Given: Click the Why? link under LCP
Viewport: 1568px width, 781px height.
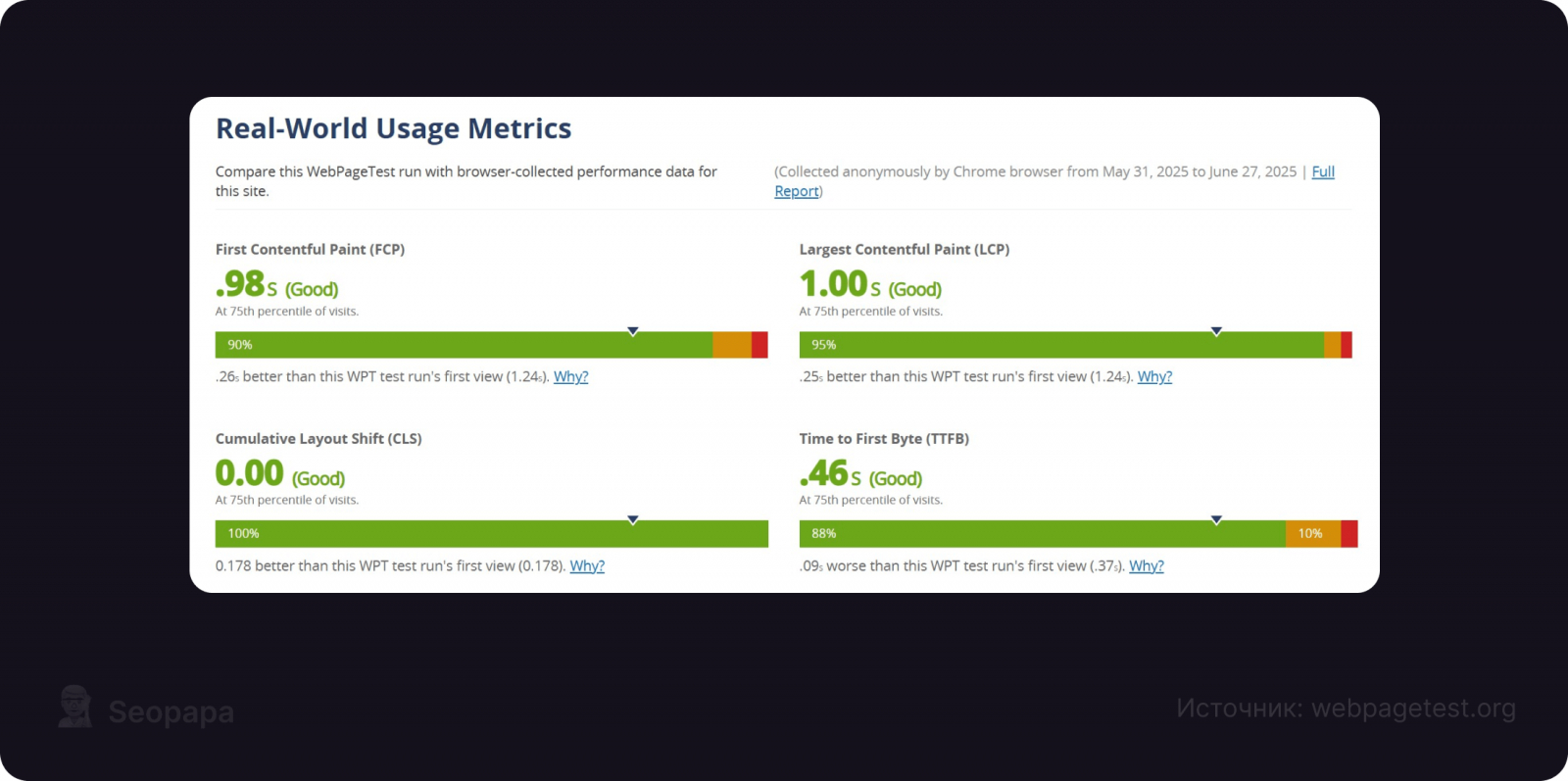Looking at the screenshot, I should [1154, 377].
